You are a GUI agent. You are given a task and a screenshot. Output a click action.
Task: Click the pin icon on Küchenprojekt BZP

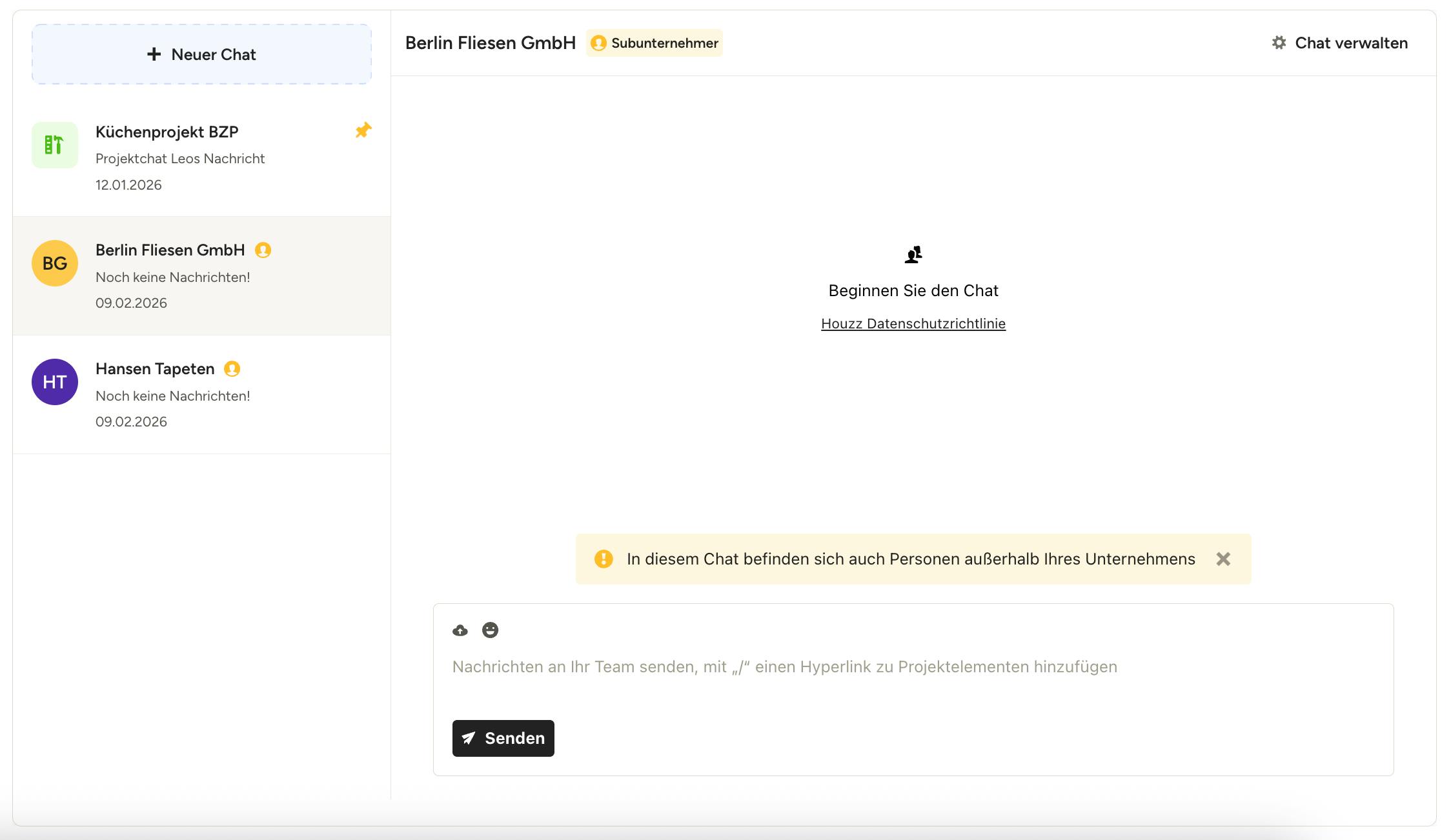pyautogui.click(x=363, y=130)
